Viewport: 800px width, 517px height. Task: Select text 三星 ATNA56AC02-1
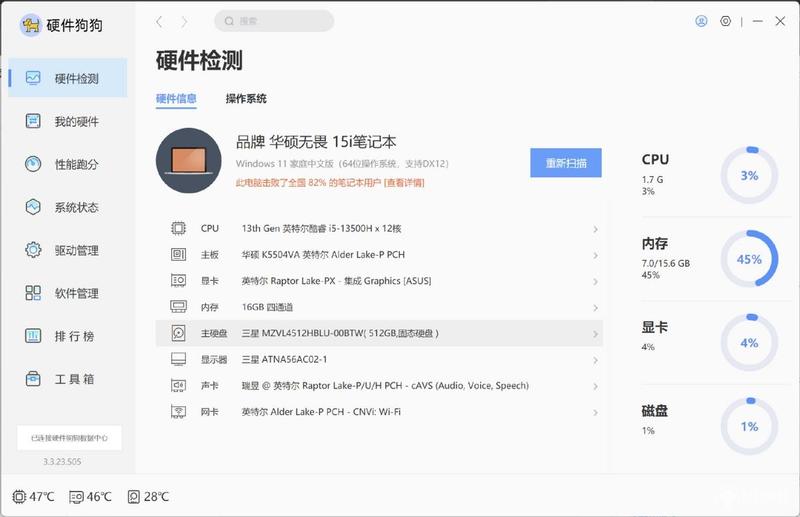[x=284, y=359]
